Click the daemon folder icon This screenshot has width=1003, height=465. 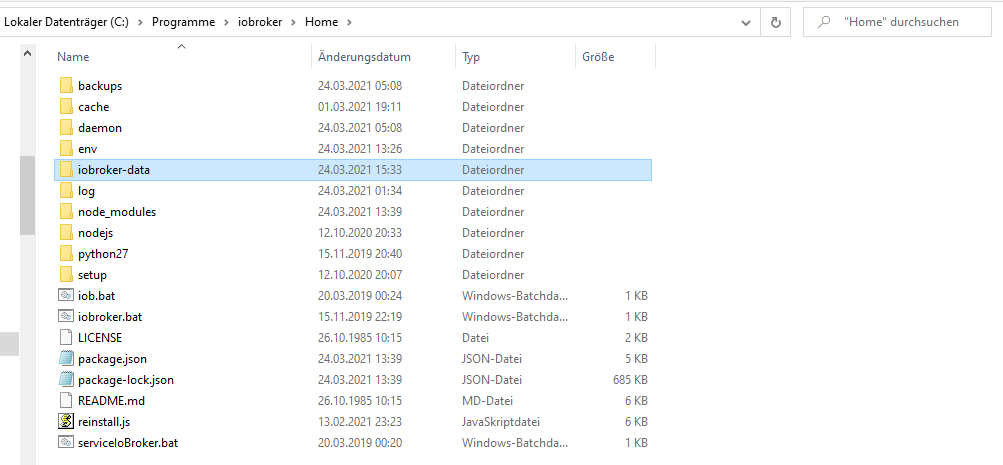point(66,128)
